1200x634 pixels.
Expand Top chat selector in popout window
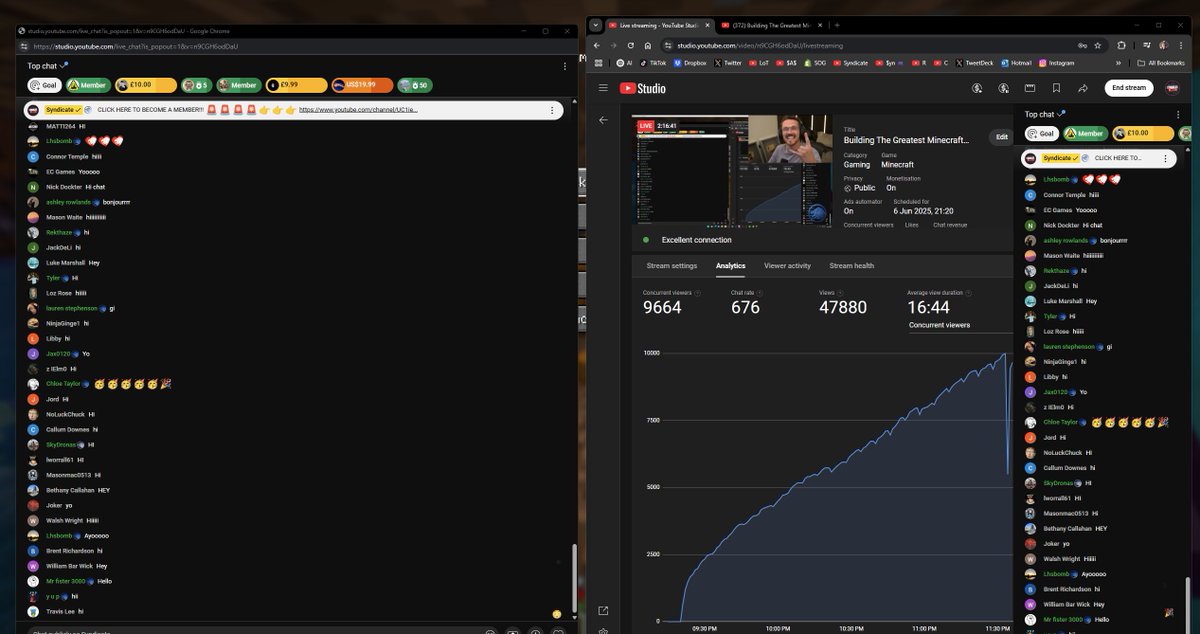(47, 66)
